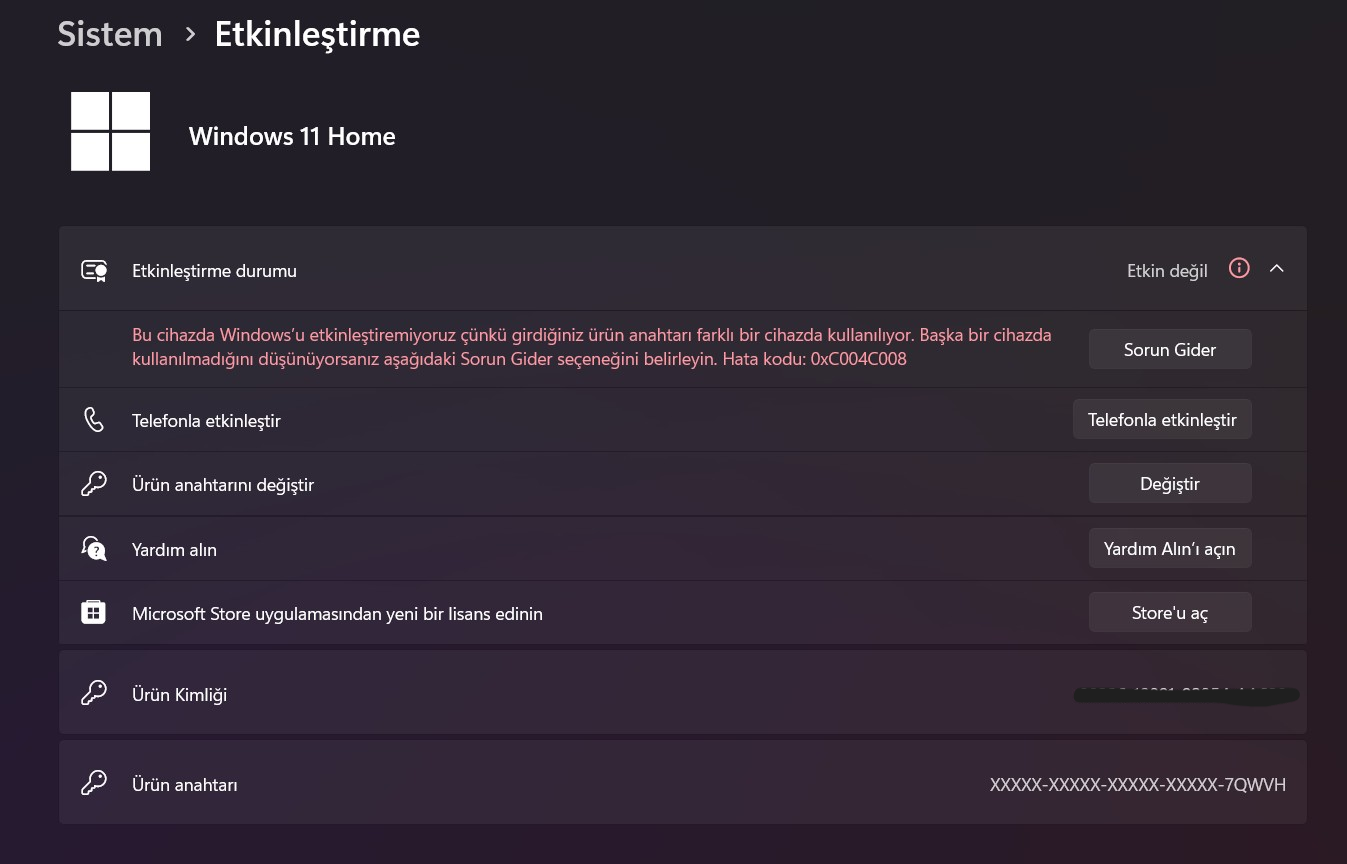Viewport: 1347px width, 864px height.
Task: Click the Değiştir button
Action: 1169,484
